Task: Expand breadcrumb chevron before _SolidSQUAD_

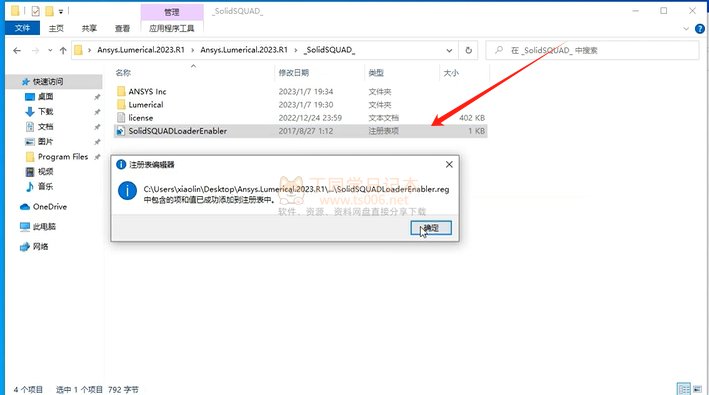Action: pyautogui.click(x=296, y=50)
